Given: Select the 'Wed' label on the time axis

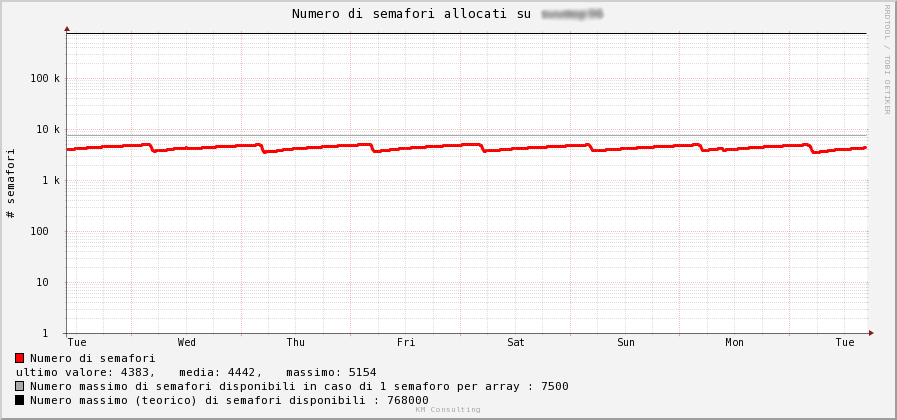Looking at the screenshot, I should [187, 343].
